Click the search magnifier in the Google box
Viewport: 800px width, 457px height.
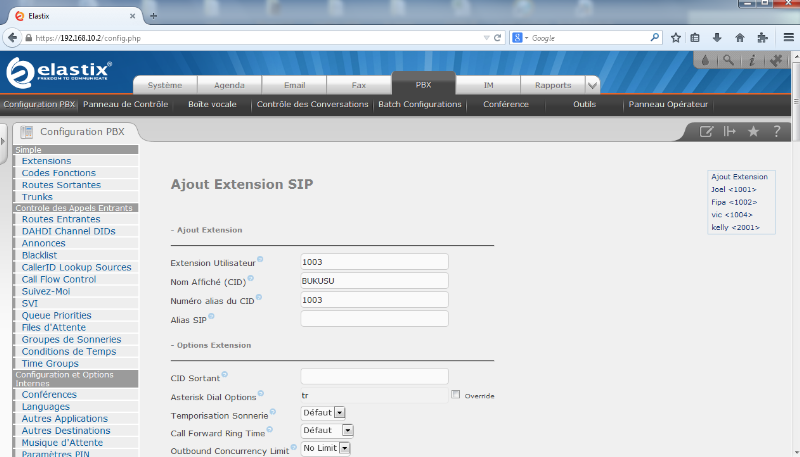point(655,38)
